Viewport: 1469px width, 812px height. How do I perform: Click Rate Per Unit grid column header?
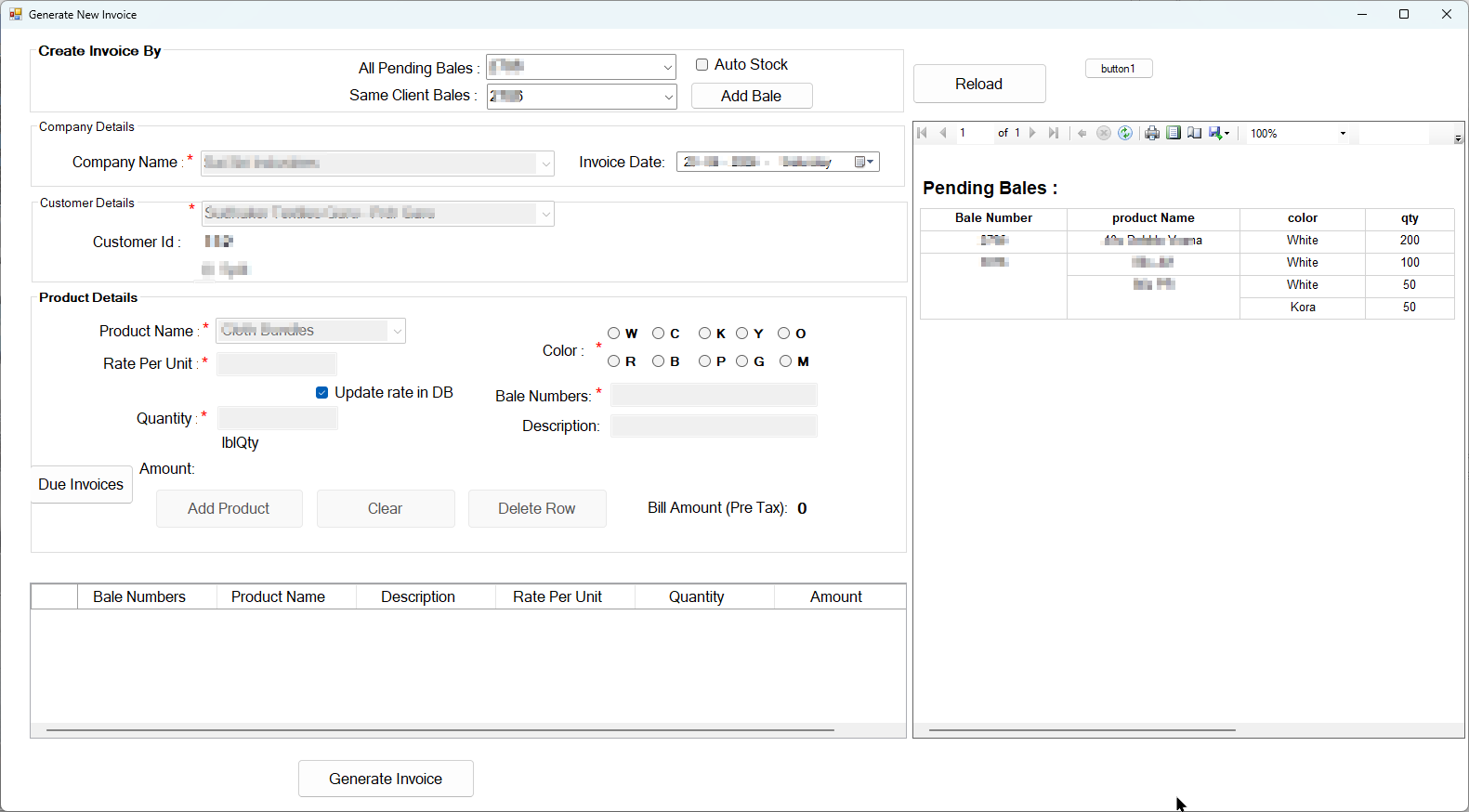(566, 596)
